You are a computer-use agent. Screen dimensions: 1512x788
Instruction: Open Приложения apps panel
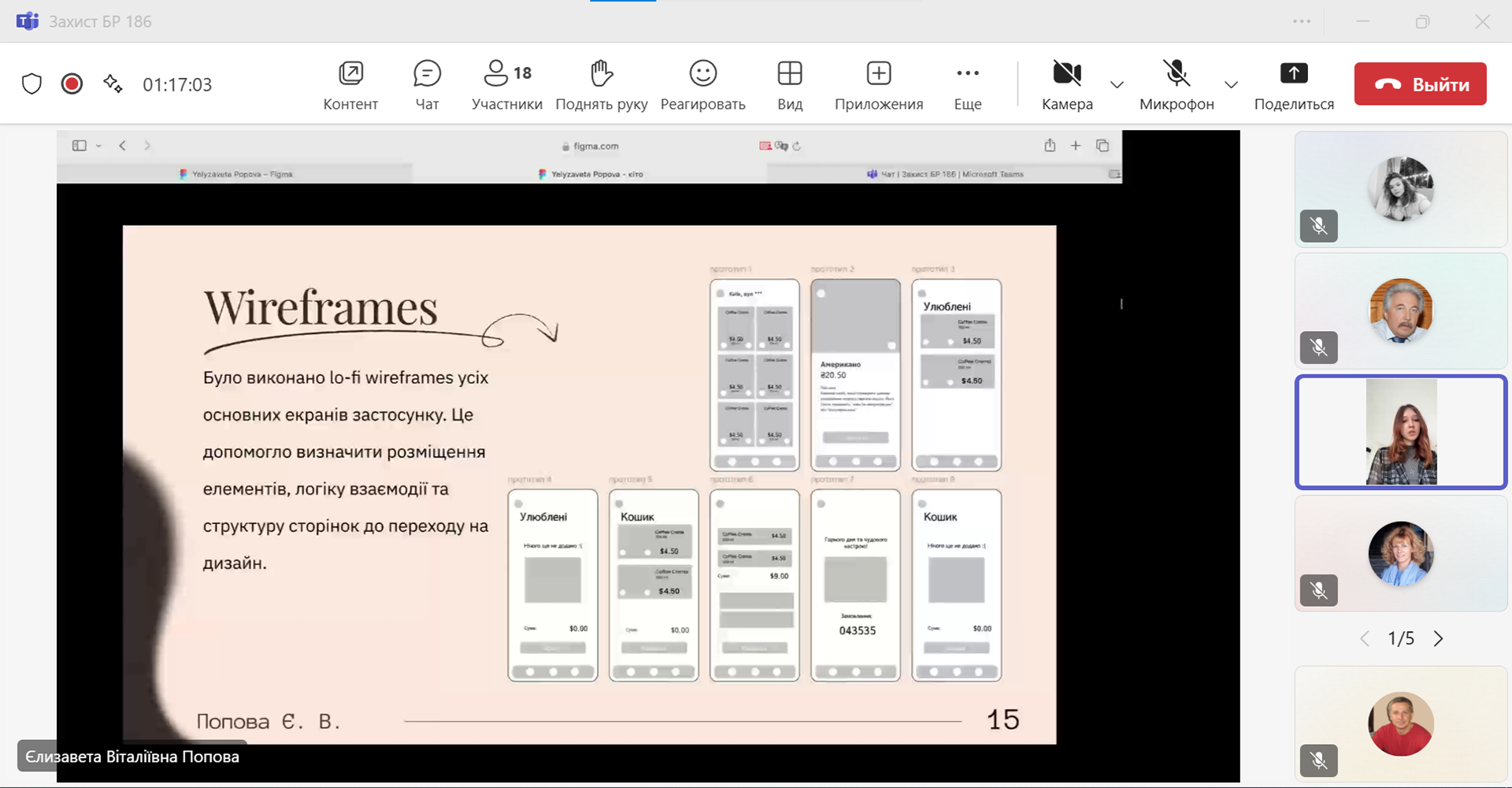(x=878, y=84)
